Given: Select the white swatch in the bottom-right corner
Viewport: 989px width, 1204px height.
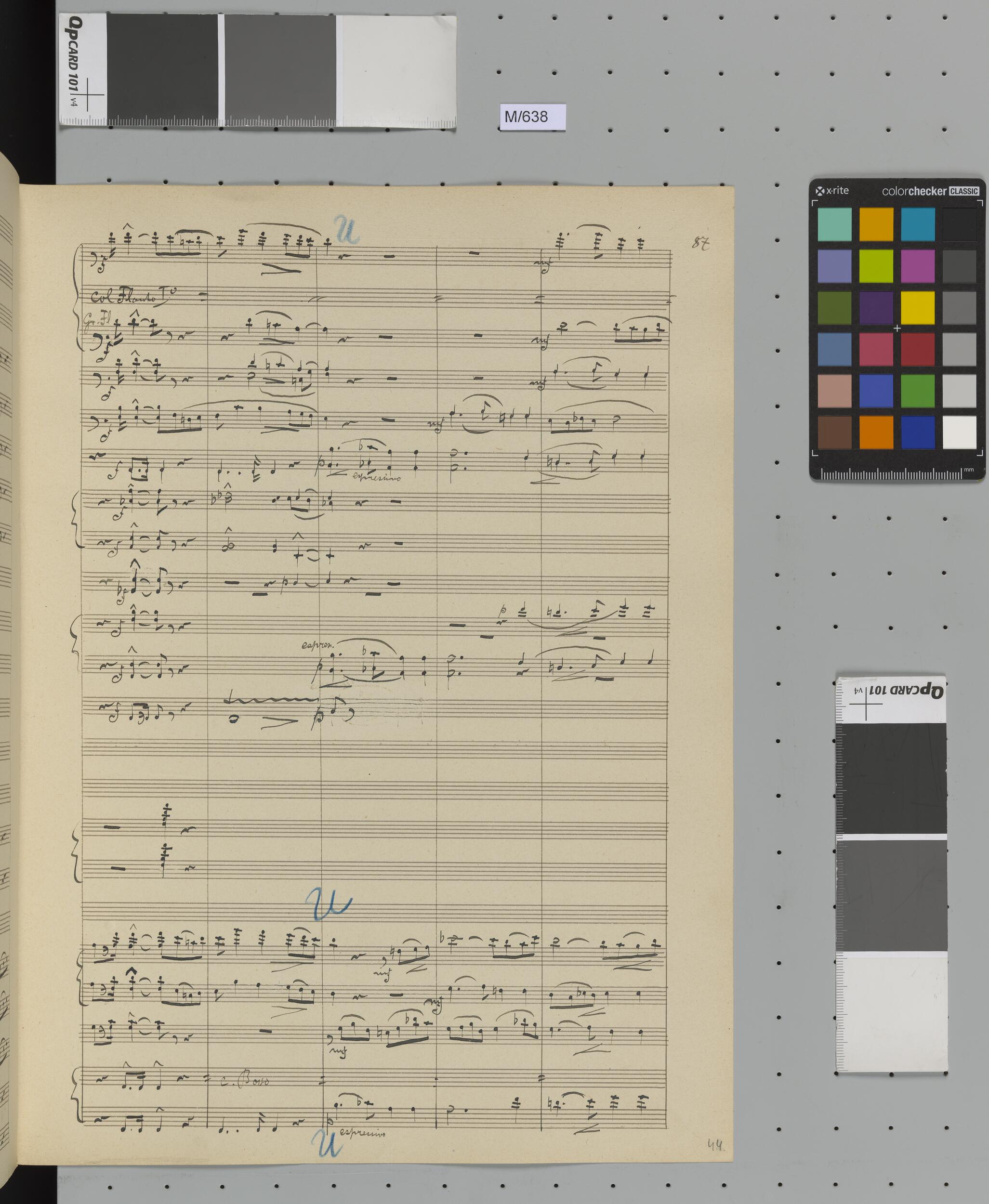Looking at the screenshot, I should (x=960, y=433).
